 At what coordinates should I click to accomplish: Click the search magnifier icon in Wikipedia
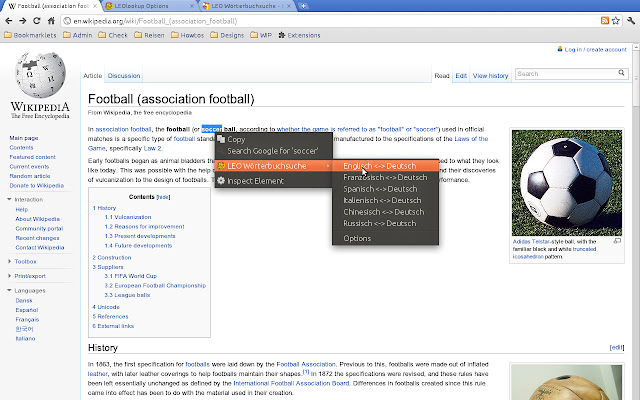point(621,73)
